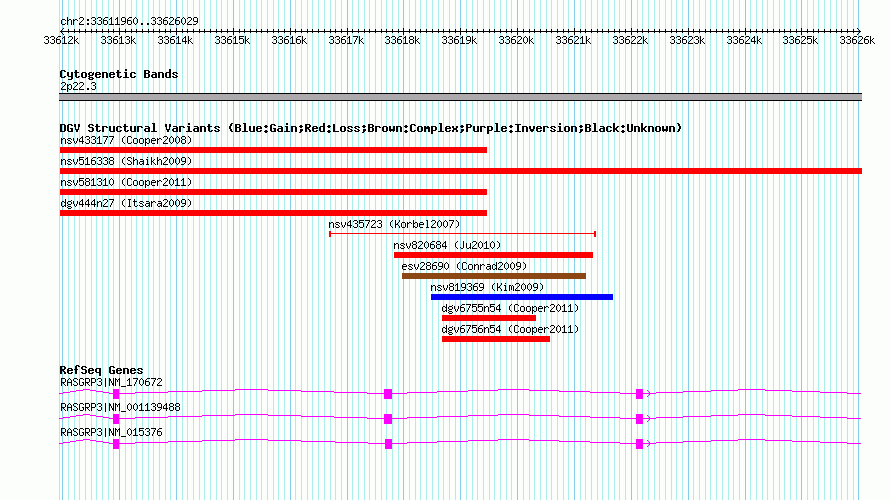890x500 pixels.
Task: Click the 33626k ruler label
Action: (857, 40)
